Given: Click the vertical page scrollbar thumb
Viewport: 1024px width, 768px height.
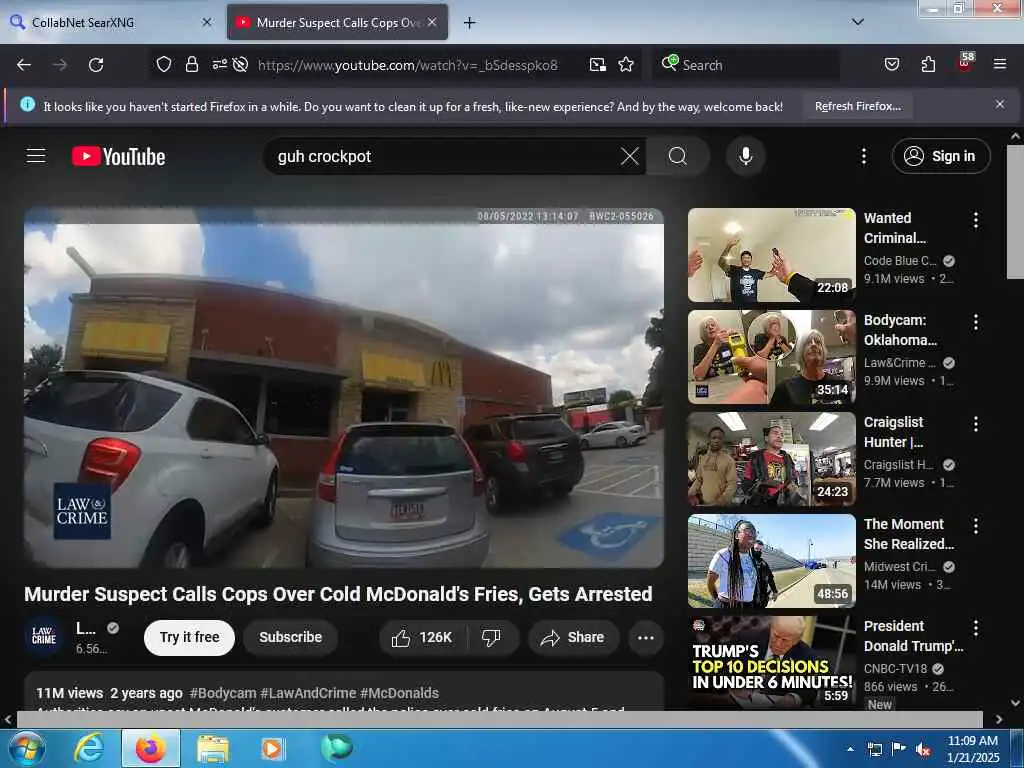Looking at the screenshot, I should pyautogui.click(x=1015, y=212).
